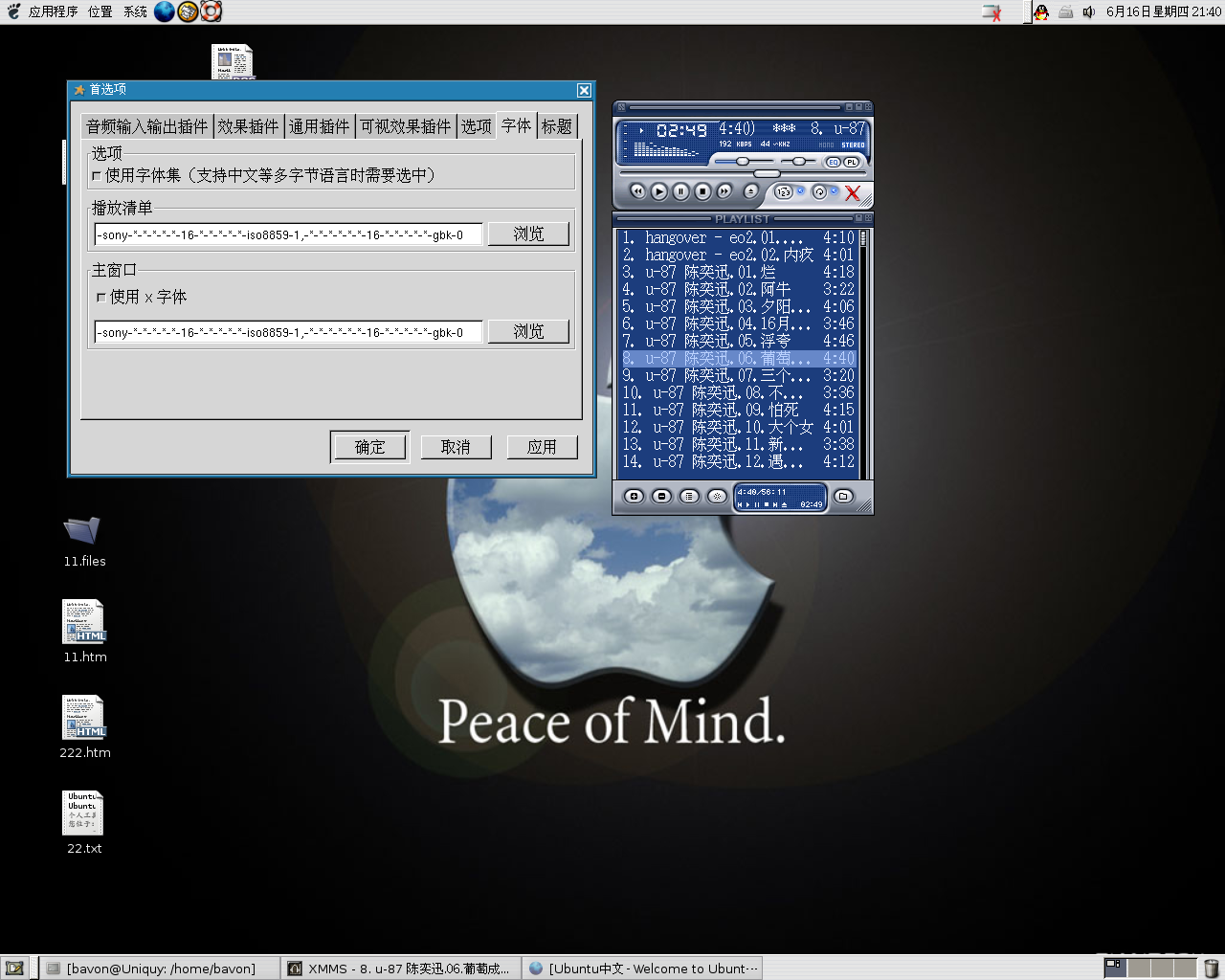Toggle the EQ equalizer button
The width and height of the screenshot is (1225, 980).
[x=833, y=163]
